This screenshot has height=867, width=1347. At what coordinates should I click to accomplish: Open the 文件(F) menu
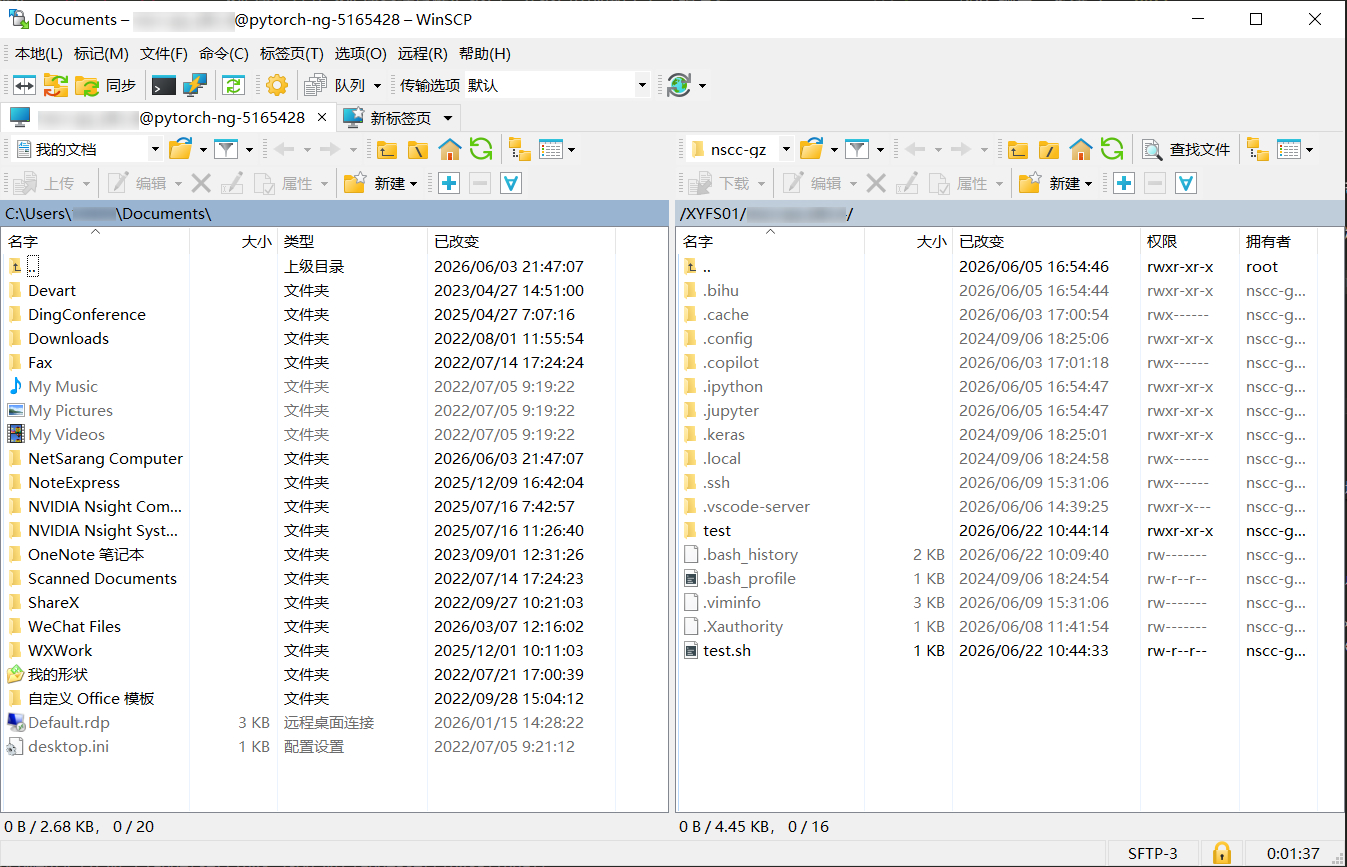[164, 54]
